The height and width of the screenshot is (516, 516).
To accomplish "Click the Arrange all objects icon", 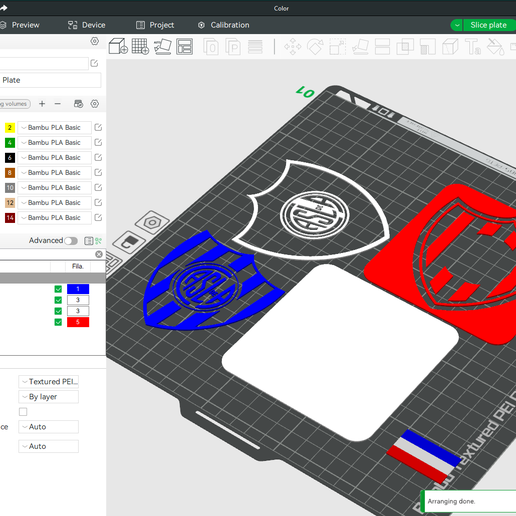I will (x=184, y=46).
